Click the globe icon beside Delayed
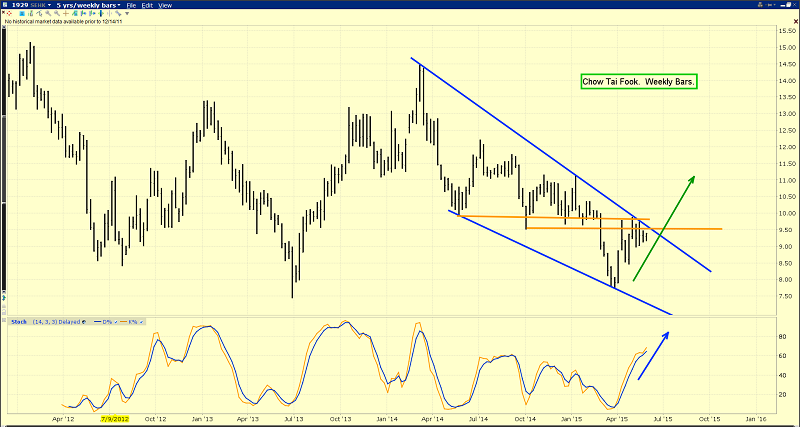The image size is (800, 427). 84,322
